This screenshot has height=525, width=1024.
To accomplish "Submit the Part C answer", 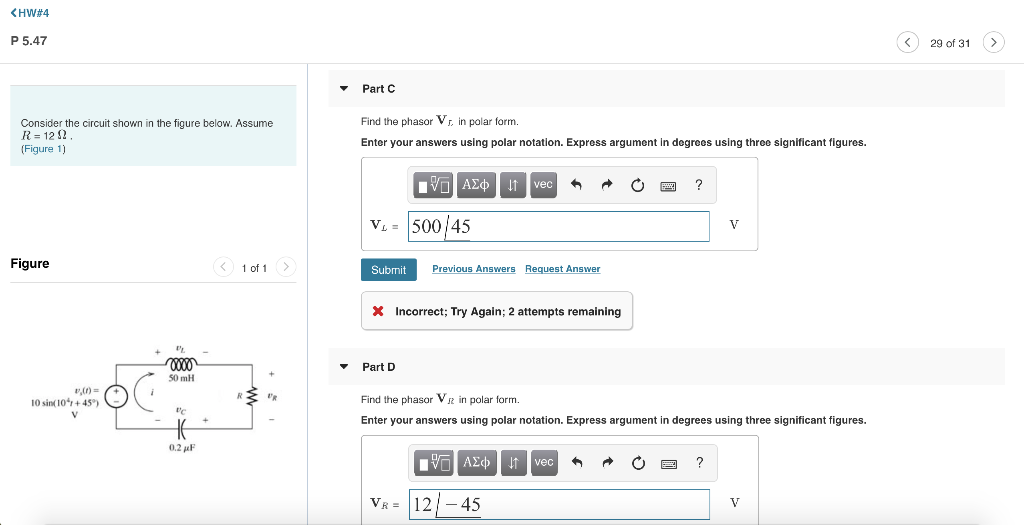I will coord(389,270).
